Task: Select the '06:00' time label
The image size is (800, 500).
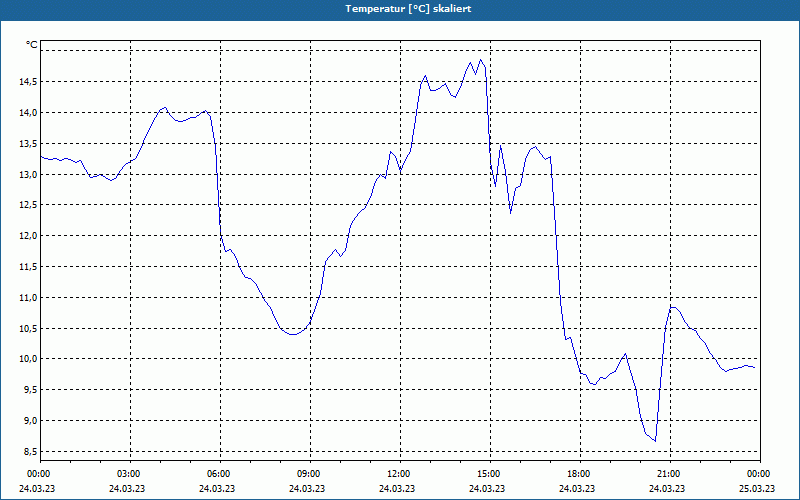Action: click(218, 474)
